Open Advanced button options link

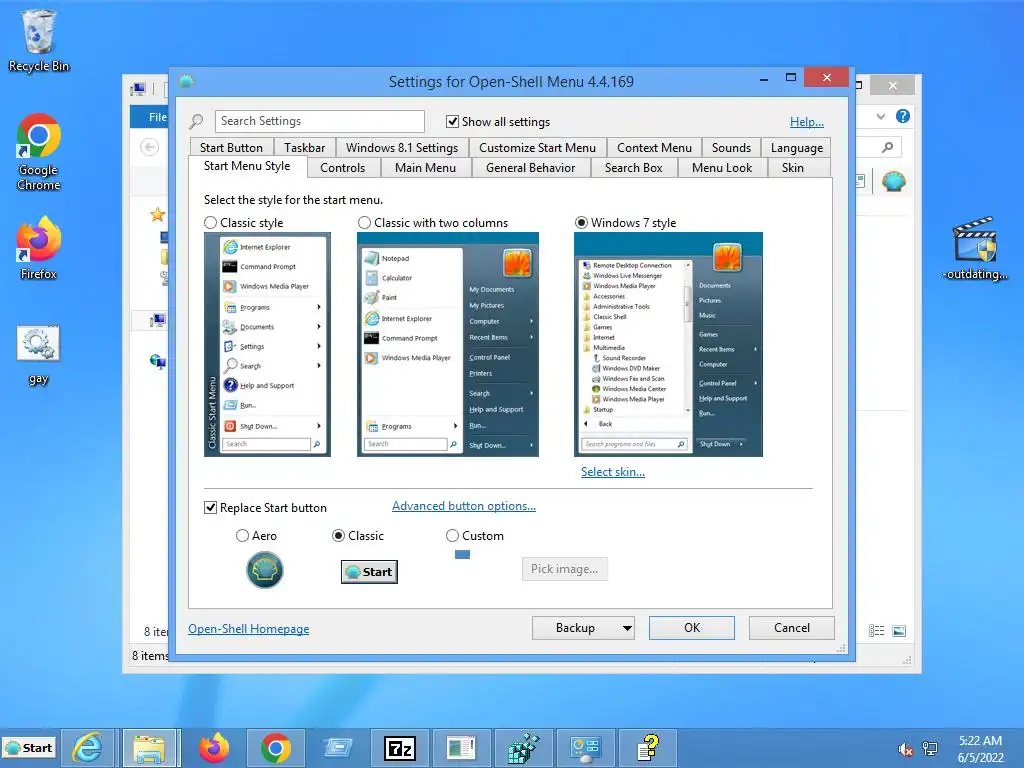tap(464, 505)
